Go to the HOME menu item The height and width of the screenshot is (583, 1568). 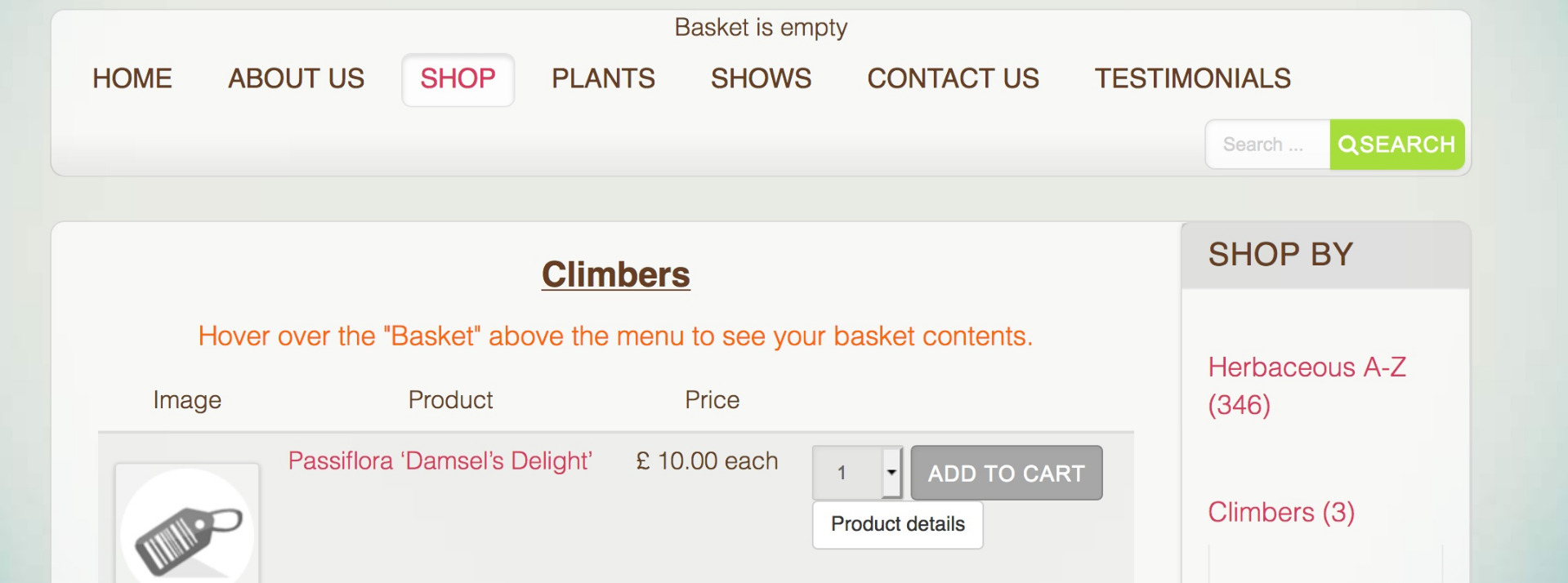point(132,78)
